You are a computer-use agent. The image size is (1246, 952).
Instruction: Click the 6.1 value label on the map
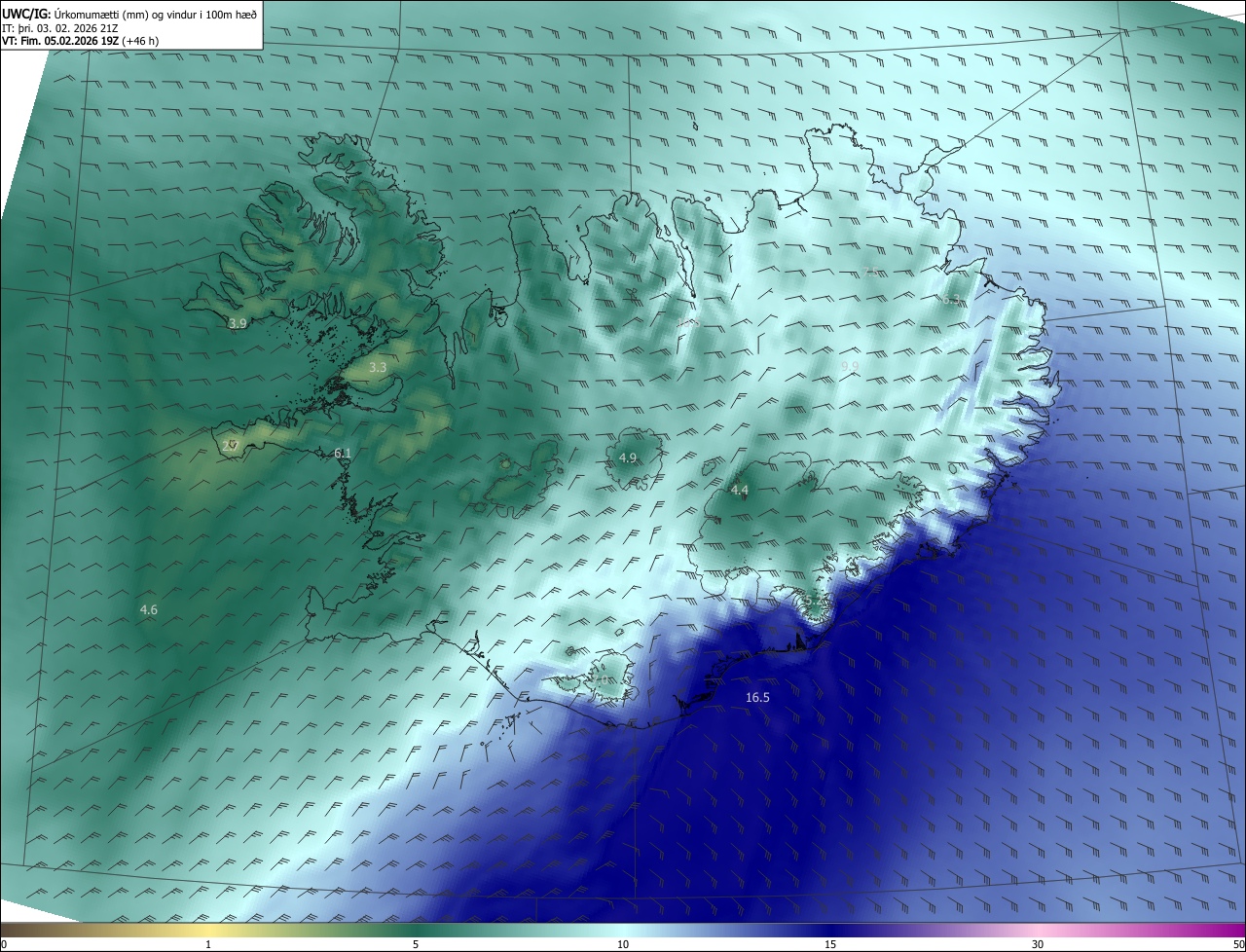click(342, 454)
